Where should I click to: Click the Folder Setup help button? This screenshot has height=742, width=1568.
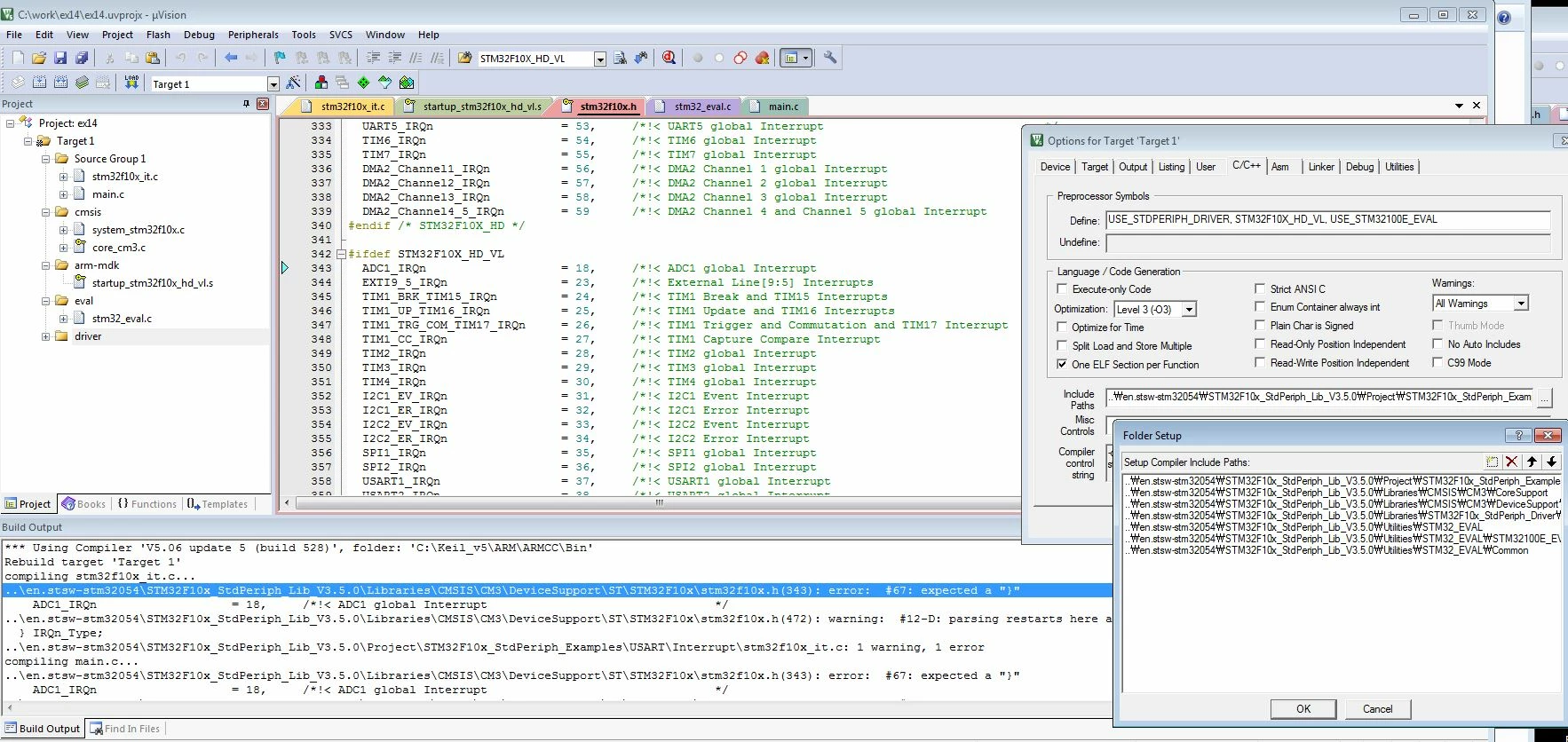[1518, 435]
